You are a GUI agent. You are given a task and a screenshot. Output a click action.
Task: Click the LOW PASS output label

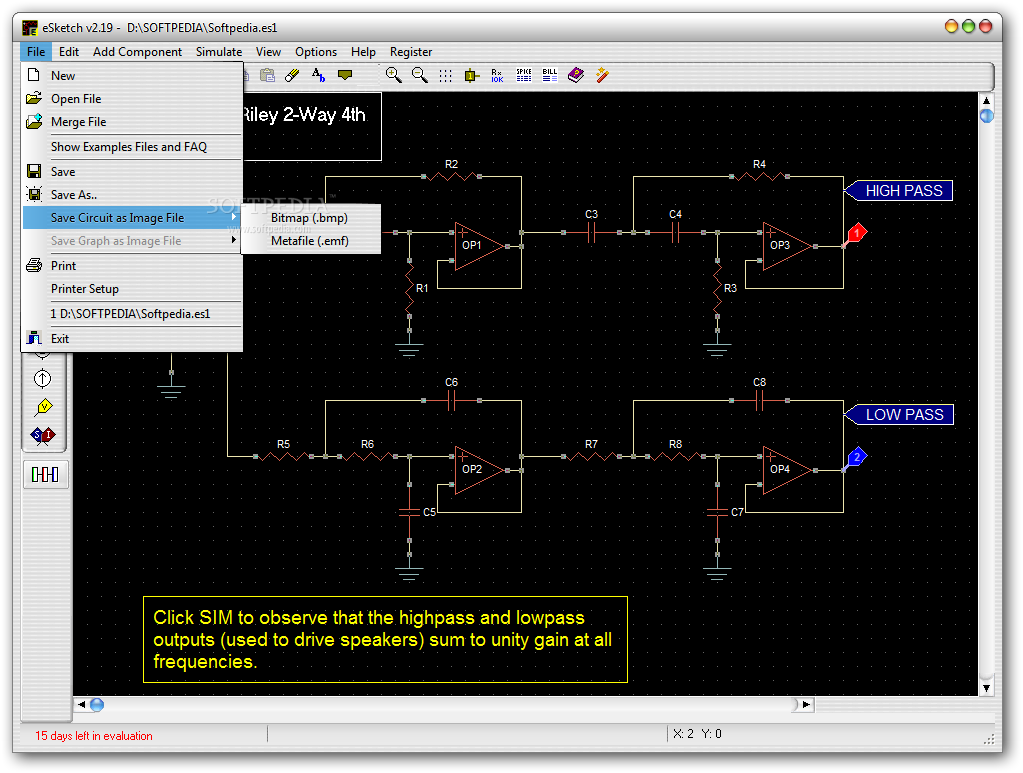pyautogui.click(x=899, y=414)
